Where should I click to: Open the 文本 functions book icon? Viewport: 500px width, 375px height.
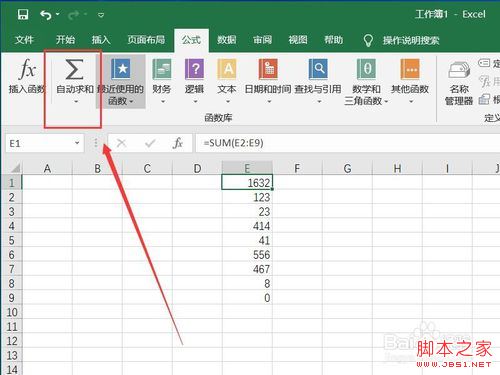227,69
